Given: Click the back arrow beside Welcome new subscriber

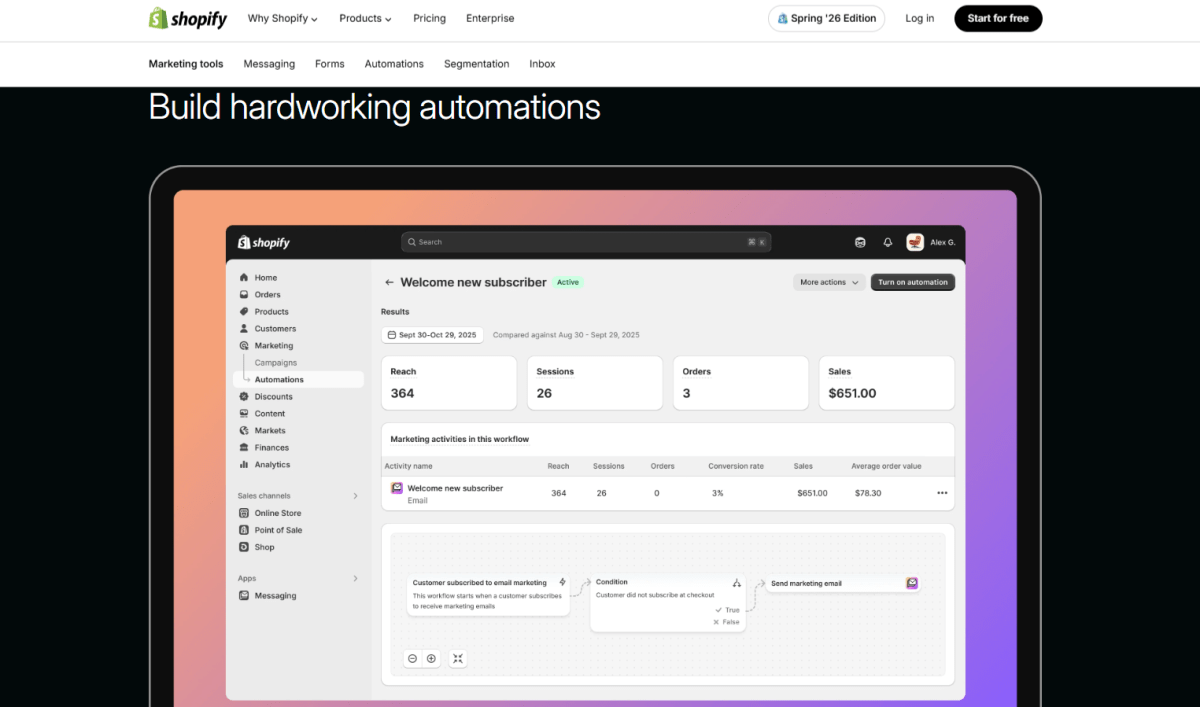Looking at the screenshot, I should (x=389, y=283).
